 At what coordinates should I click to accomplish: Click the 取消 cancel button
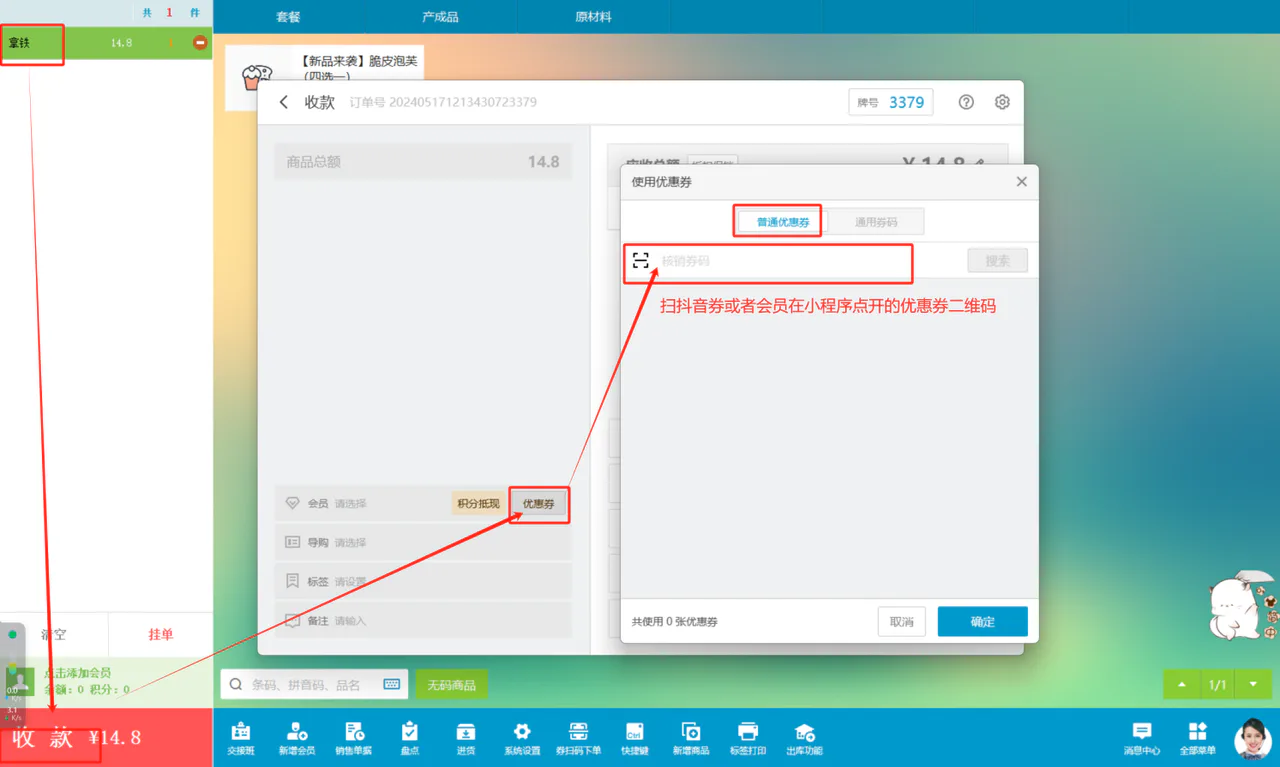[902, 621]
